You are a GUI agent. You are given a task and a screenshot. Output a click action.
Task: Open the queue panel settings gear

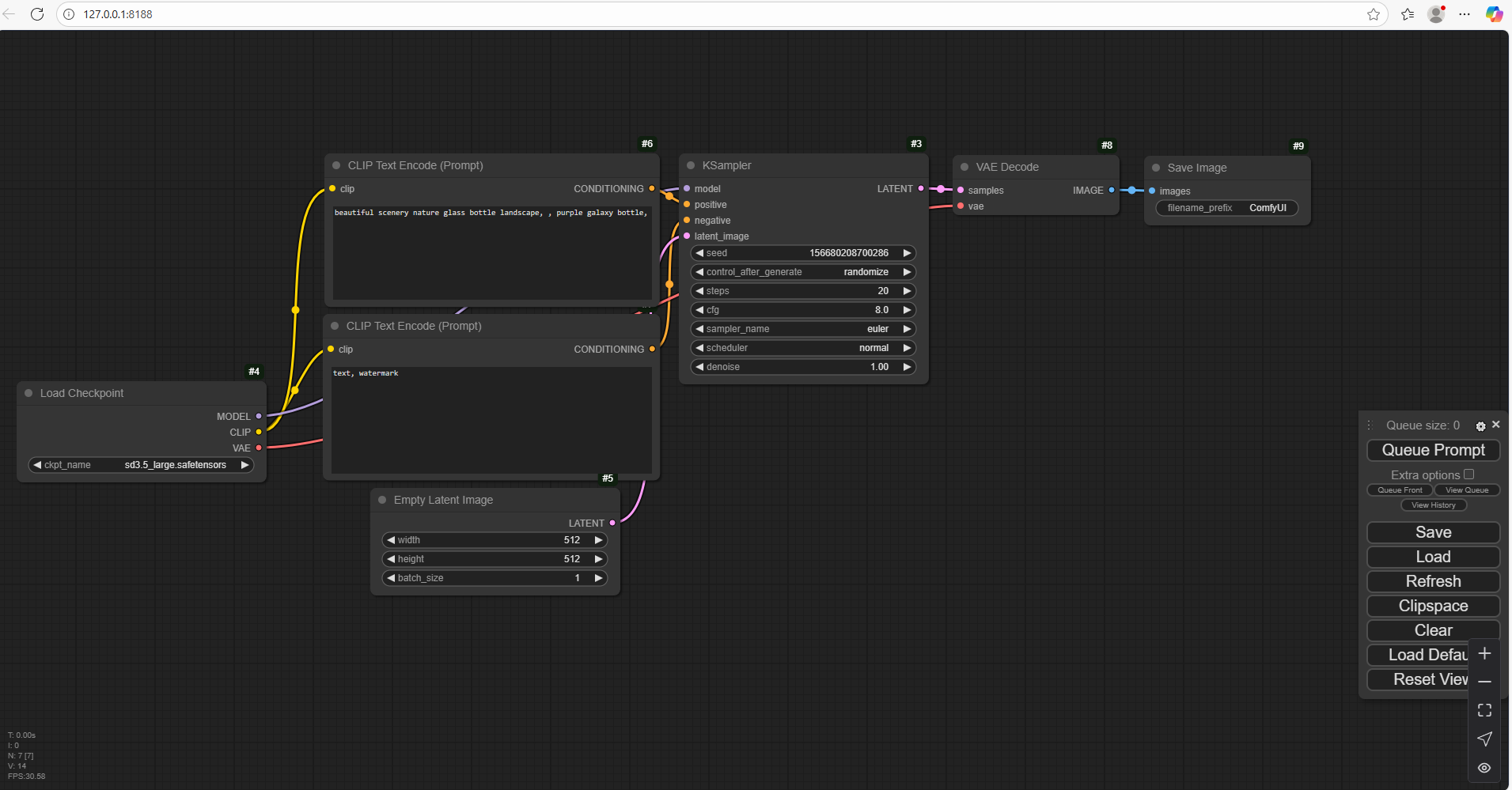[1480, 425]
